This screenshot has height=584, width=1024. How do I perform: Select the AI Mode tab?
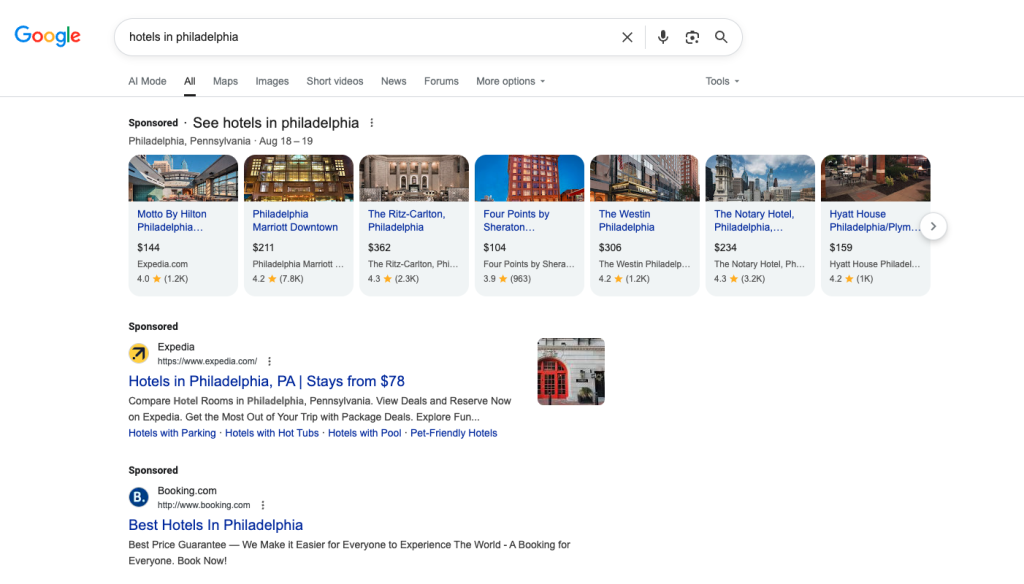147,81
